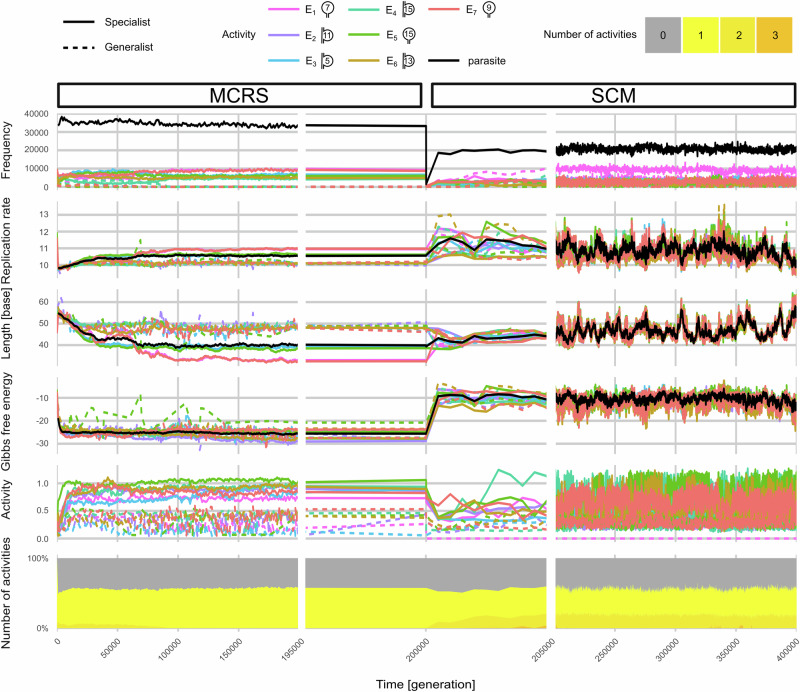Click the 400000 time axis tick
The width and height of the screenshot is (800, 692).
pos(787,650)
